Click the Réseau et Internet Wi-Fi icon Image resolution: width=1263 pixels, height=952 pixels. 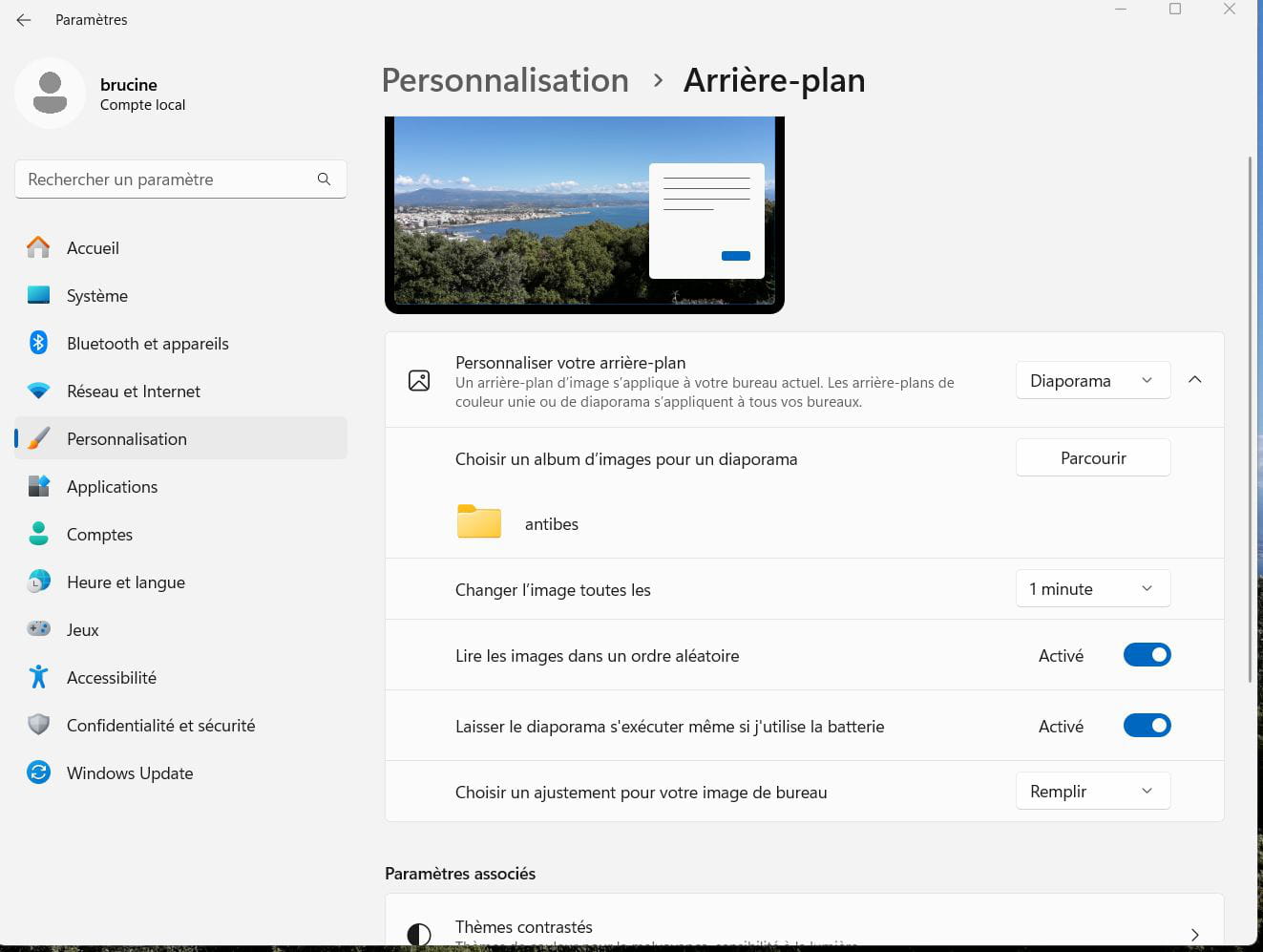(x=38, y=391)
